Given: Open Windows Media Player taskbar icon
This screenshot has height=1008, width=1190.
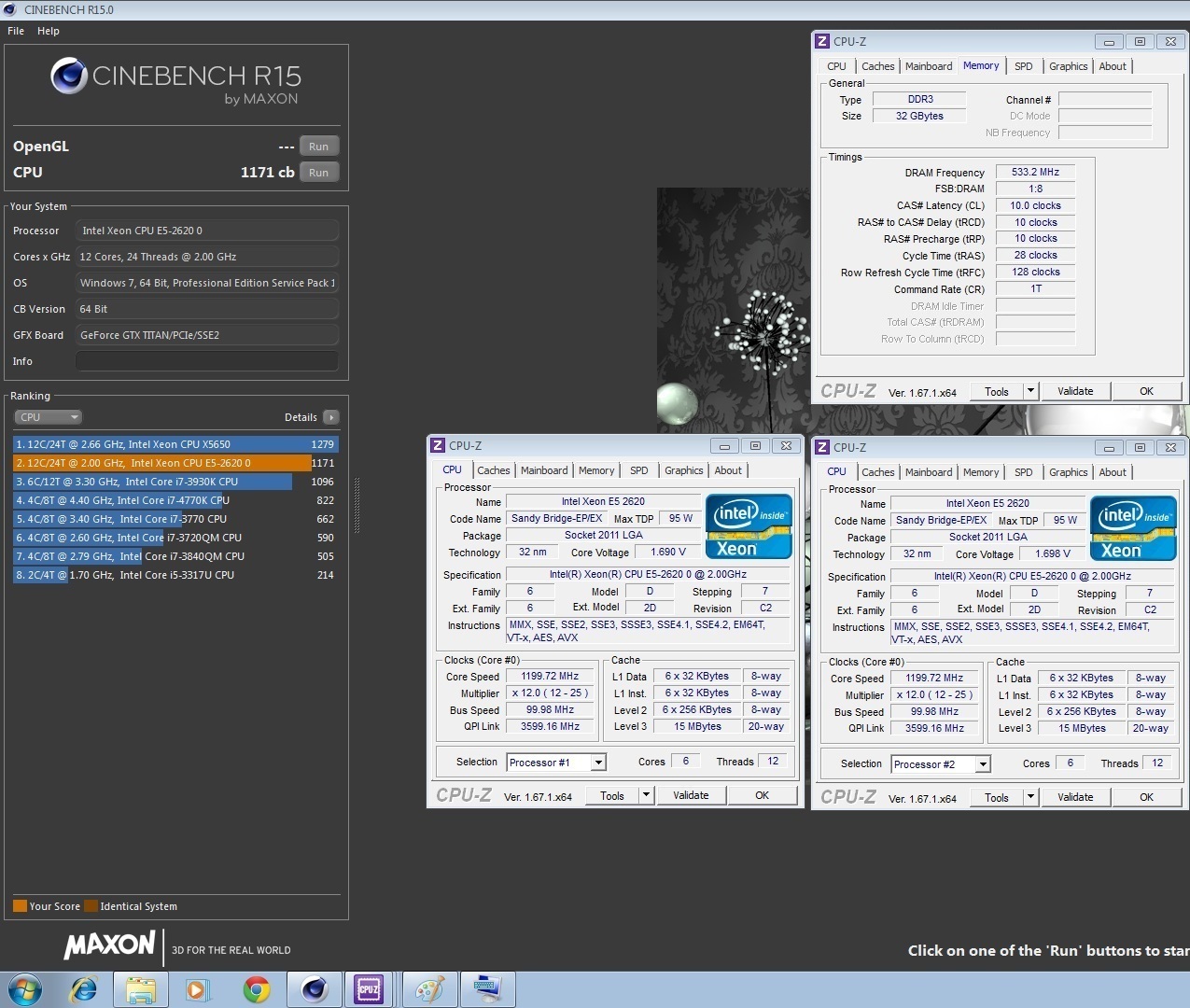Looking at the screenshot, I should click(197, 989).
